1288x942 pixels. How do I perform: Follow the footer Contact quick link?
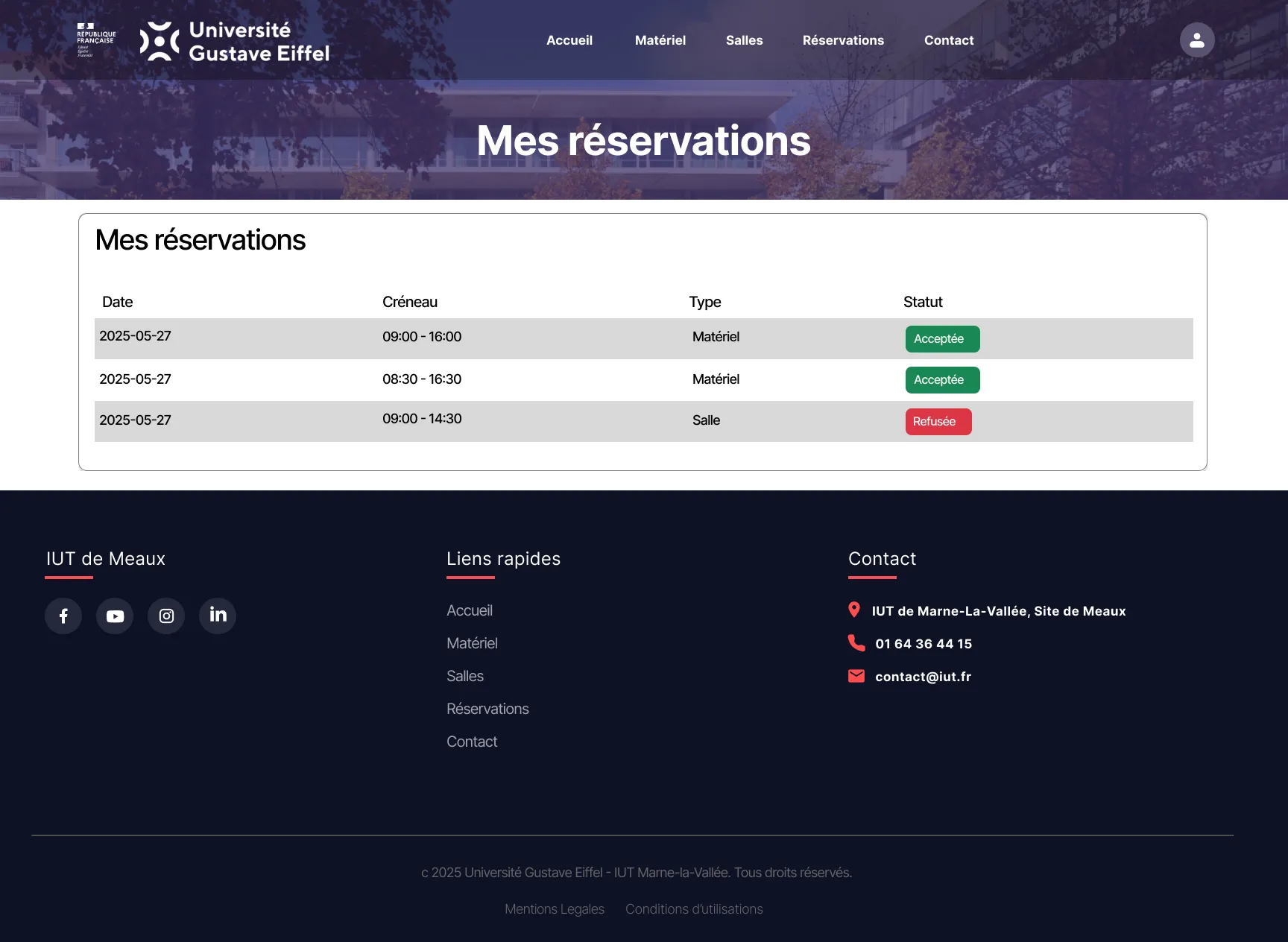click(472, 742)
